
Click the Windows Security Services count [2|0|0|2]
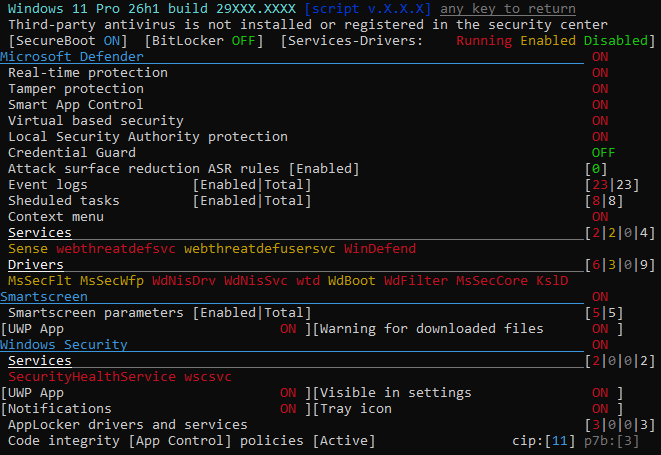[x=620, y=361]
